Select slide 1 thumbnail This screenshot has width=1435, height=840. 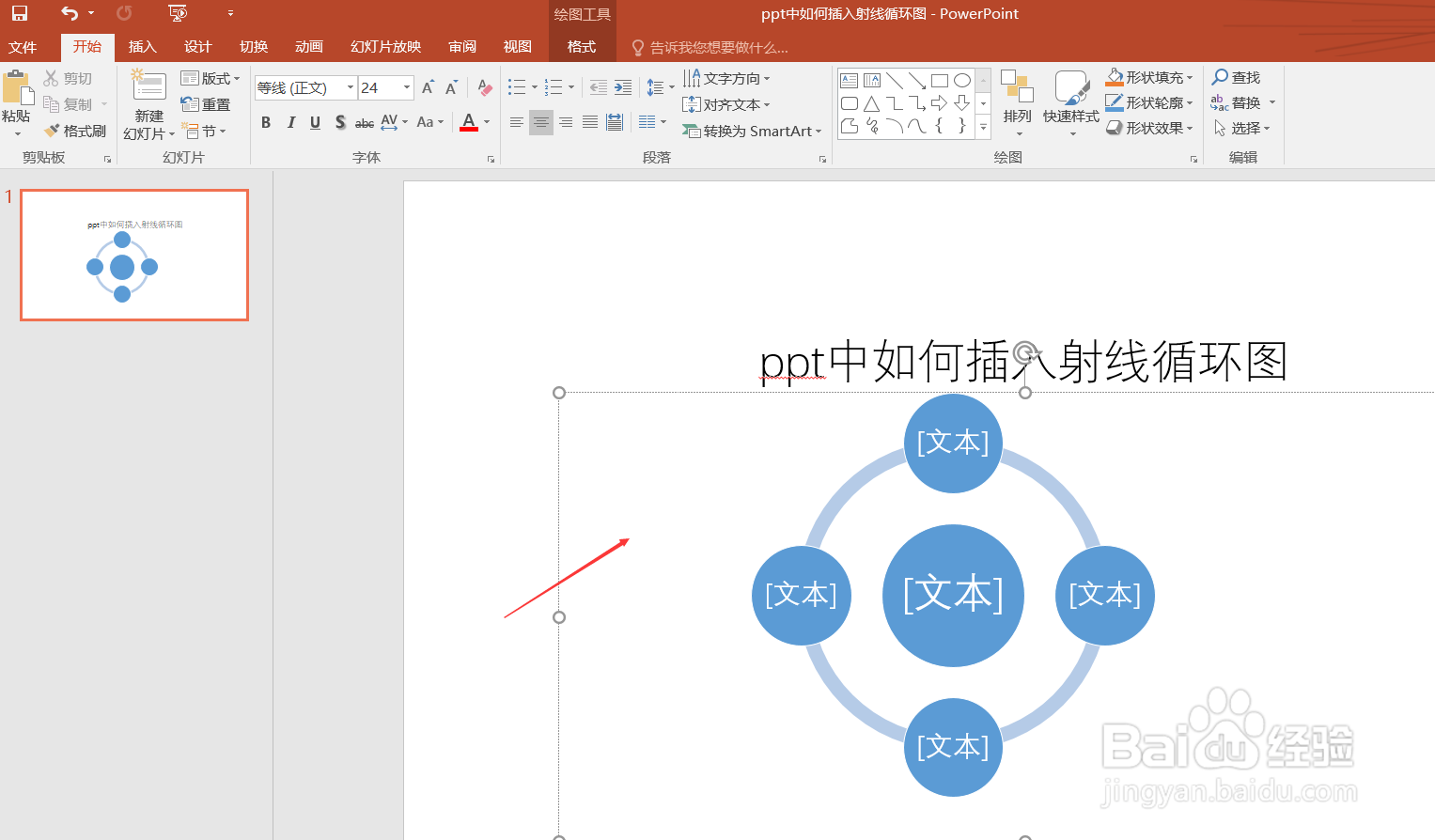point(134,255)
